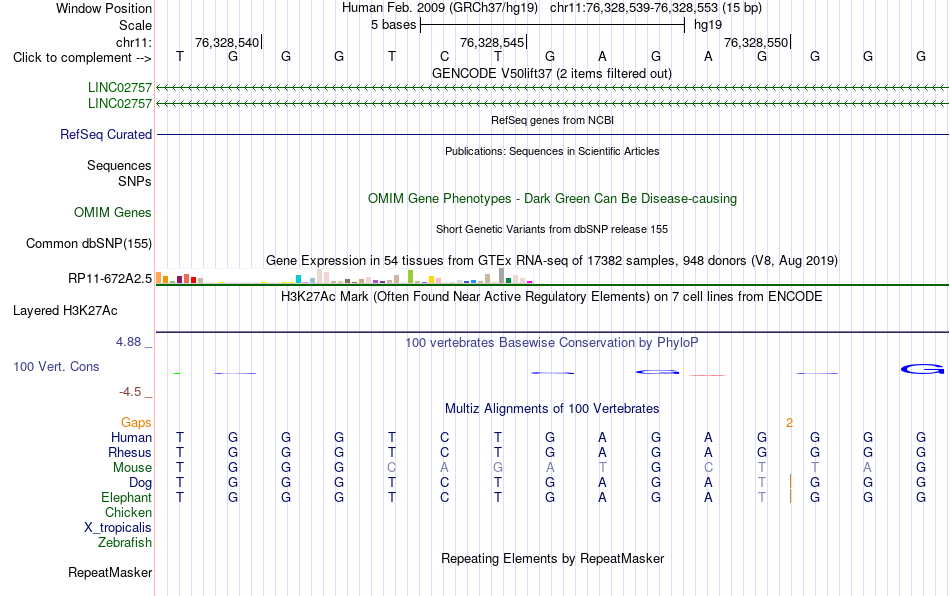Image resolution: width=950 pixels, height=596 pixels.
Task: Open the H3K27Ac Mark ENCODE track title
Action: click(552, 297)
